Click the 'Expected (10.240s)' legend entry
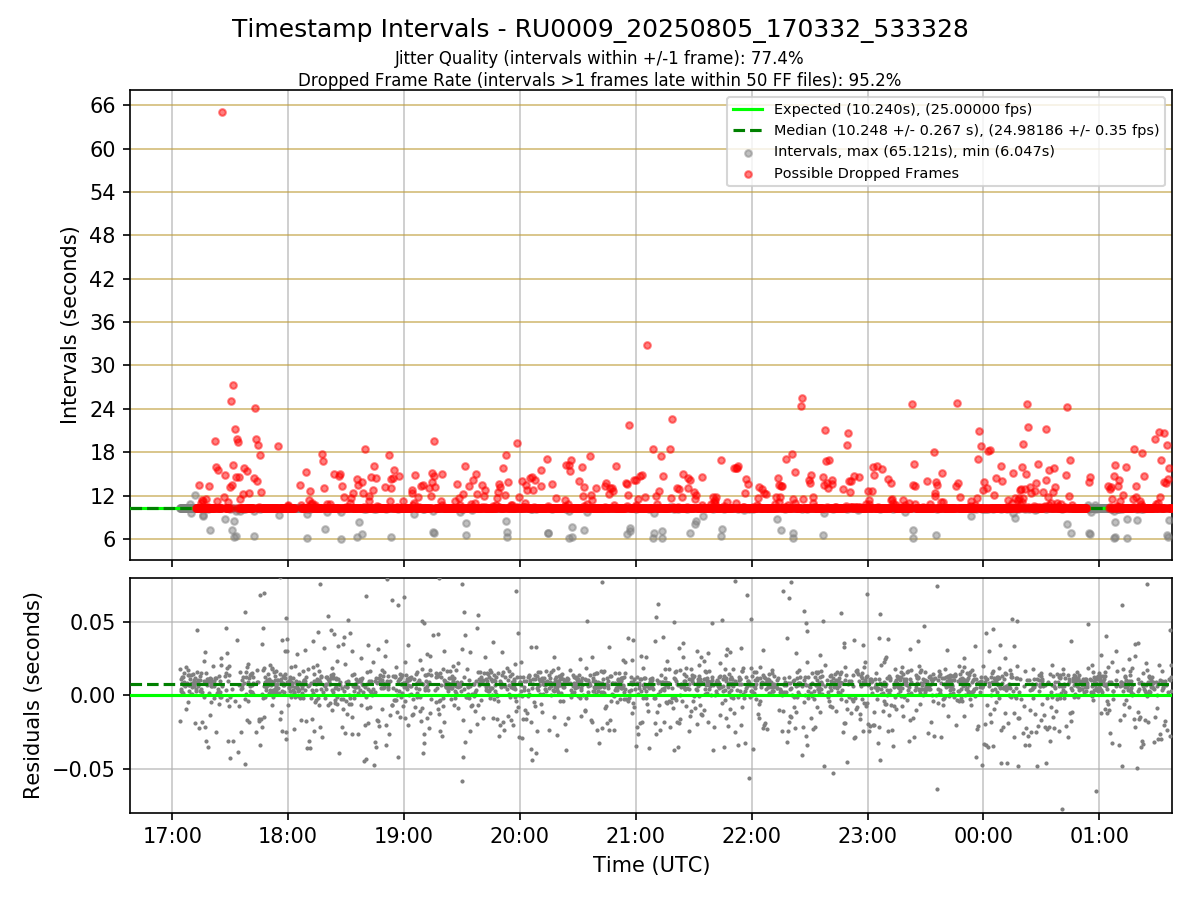Viewport: 1200px width, 900px height. (903, 110)
